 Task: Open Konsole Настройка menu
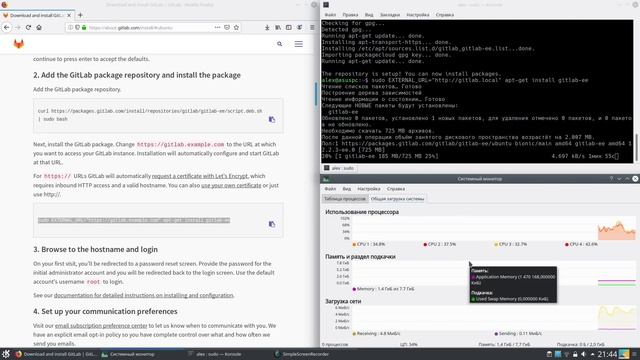pyautogui.click(x=418, y=15)
